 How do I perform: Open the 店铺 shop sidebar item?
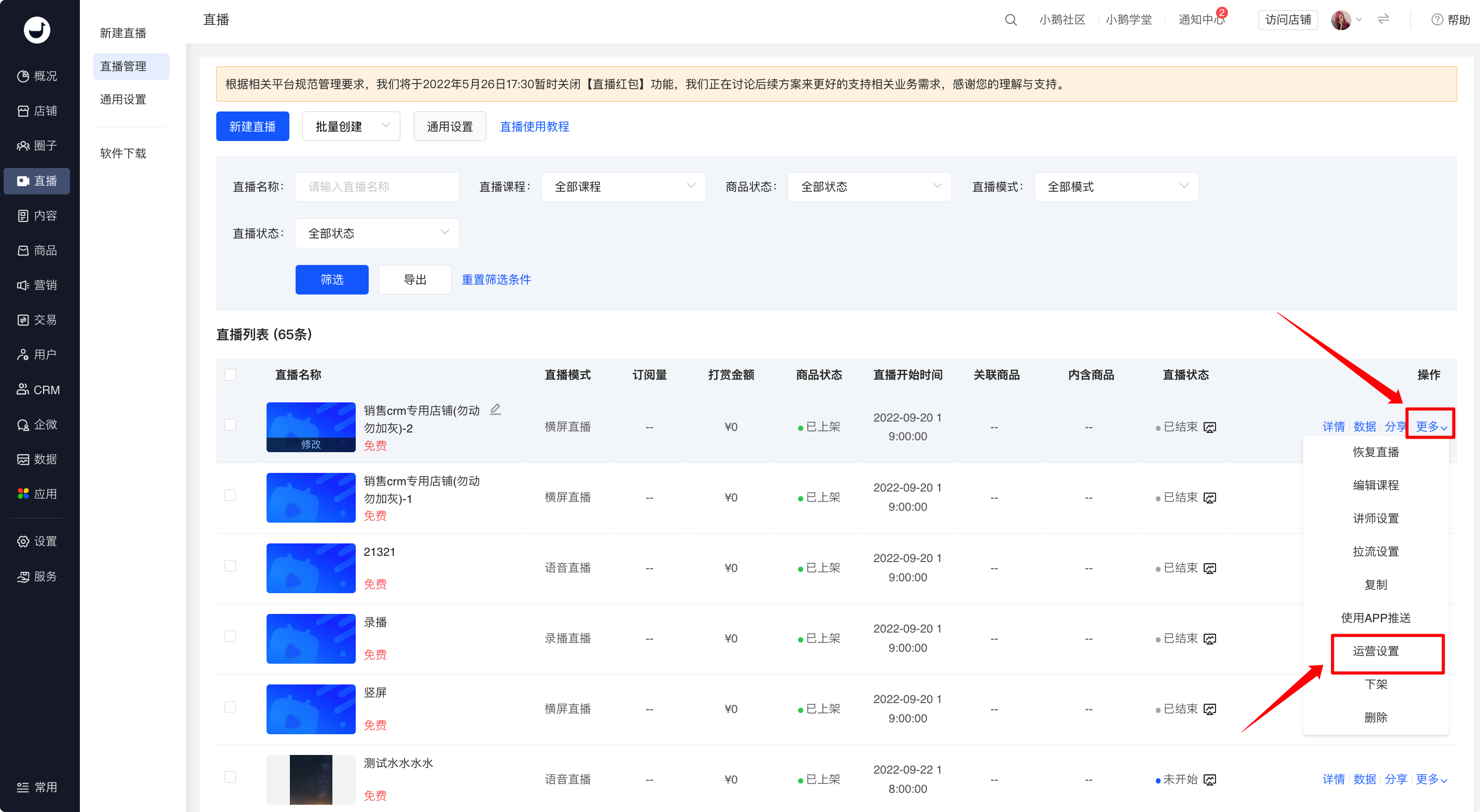[37, 111]
